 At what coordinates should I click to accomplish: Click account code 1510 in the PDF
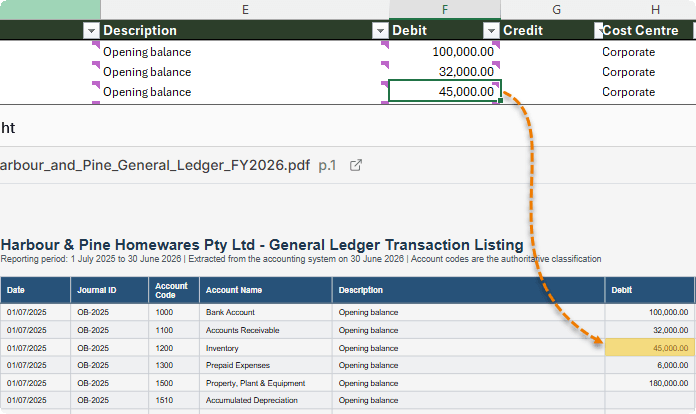click(x=164, y=400)
